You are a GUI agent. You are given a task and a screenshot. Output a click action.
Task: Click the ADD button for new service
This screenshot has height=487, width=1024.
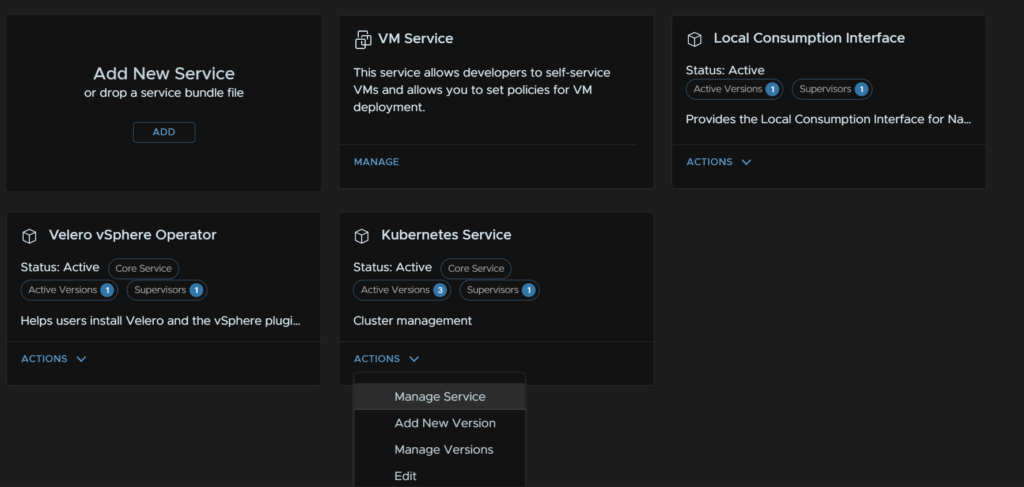point(164,132)
